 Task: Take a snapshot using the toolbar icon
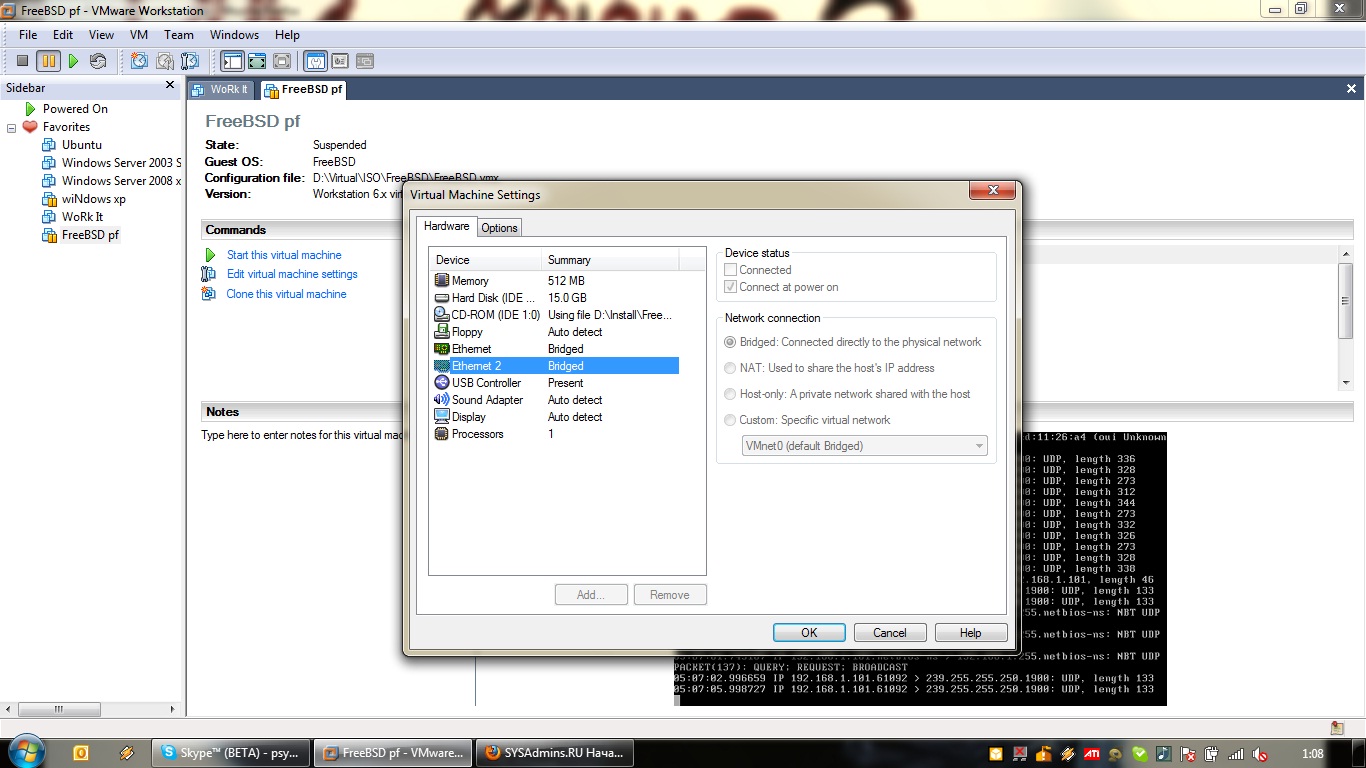[139, 61]
